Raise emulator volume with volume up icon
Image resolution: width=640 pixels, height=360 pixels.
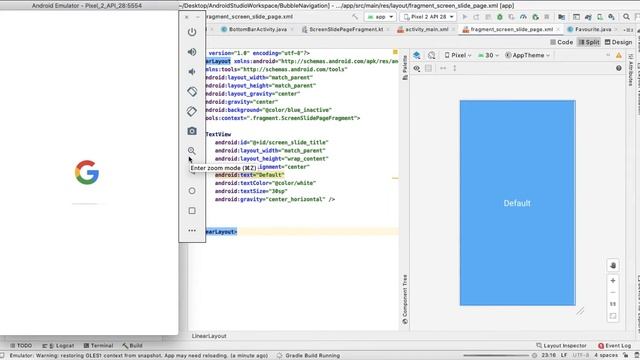pyautogui.click(x=192, y=52)
